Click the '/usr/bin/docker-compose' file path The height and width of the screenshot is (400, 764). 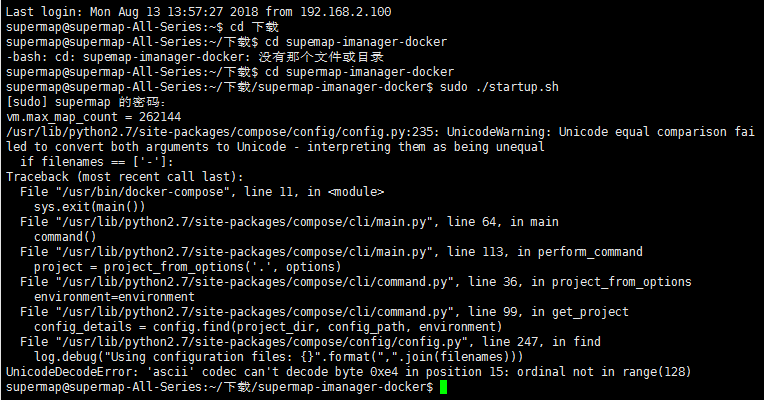click(x=142, y=192)
